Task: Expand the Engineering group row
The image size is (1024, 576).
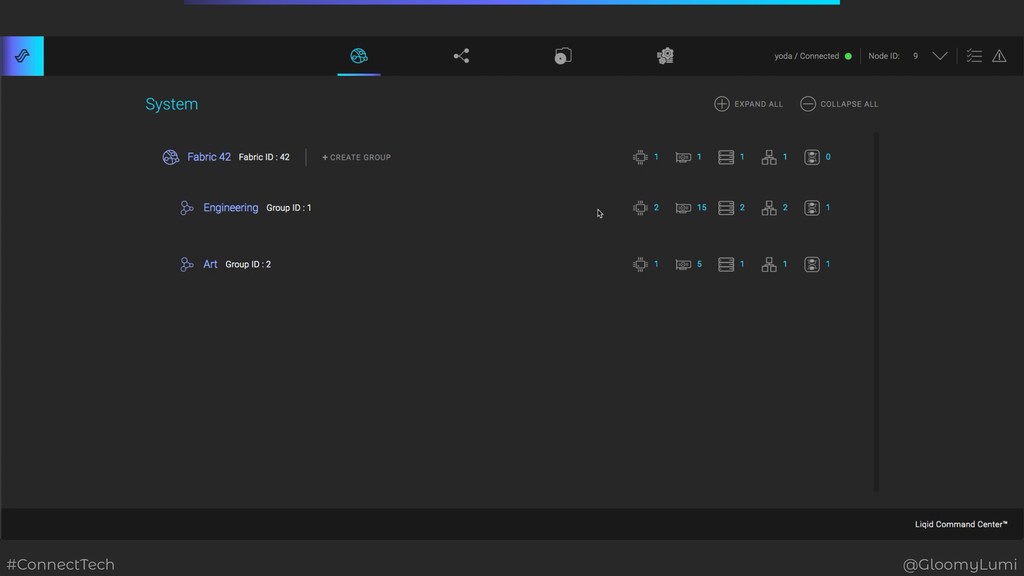Action: pos(231,208)
